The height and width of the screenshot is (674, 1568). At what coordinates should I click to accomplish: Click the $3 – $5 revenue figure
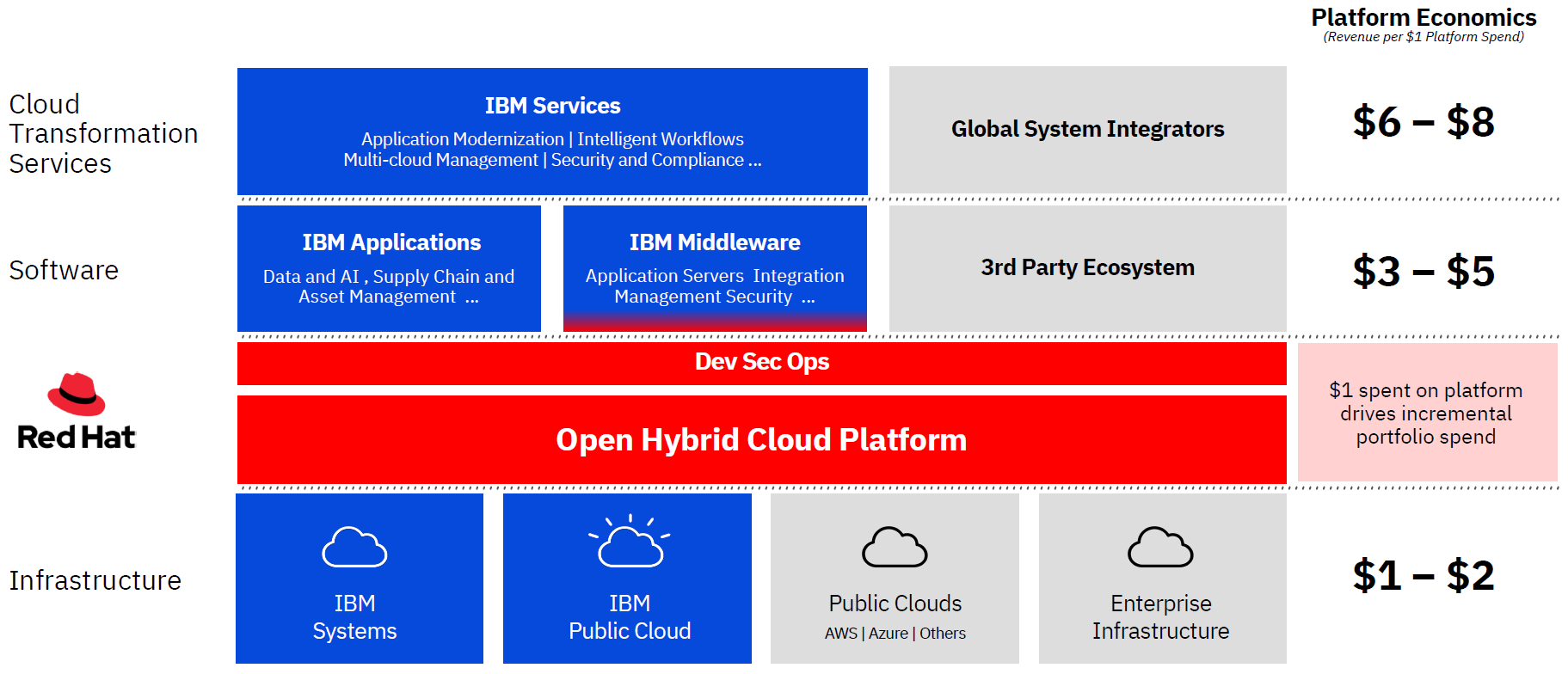click(1423, 272)
